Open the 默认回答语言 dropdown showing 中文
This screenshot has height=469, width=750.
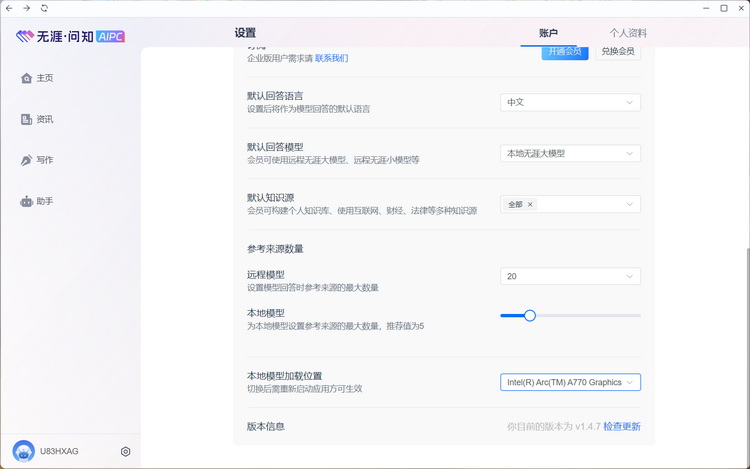click(570, 102)
